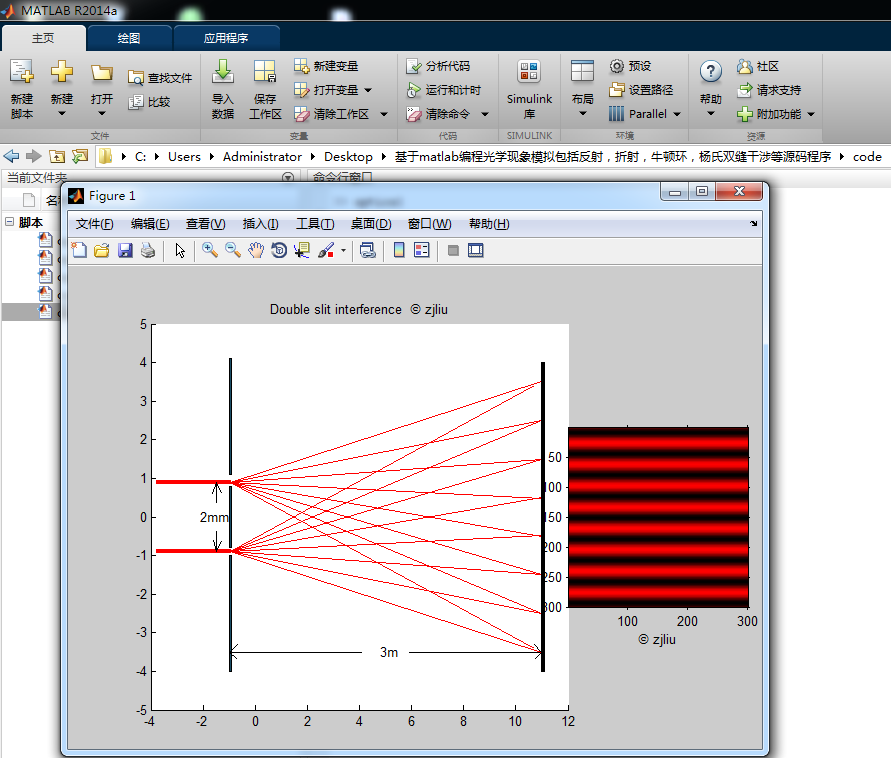Screen dimensions: 891x758
Task: Click Link Plot icon in Figure 1 toolbar
Action: pyautogui.click(x=368, y=250)
